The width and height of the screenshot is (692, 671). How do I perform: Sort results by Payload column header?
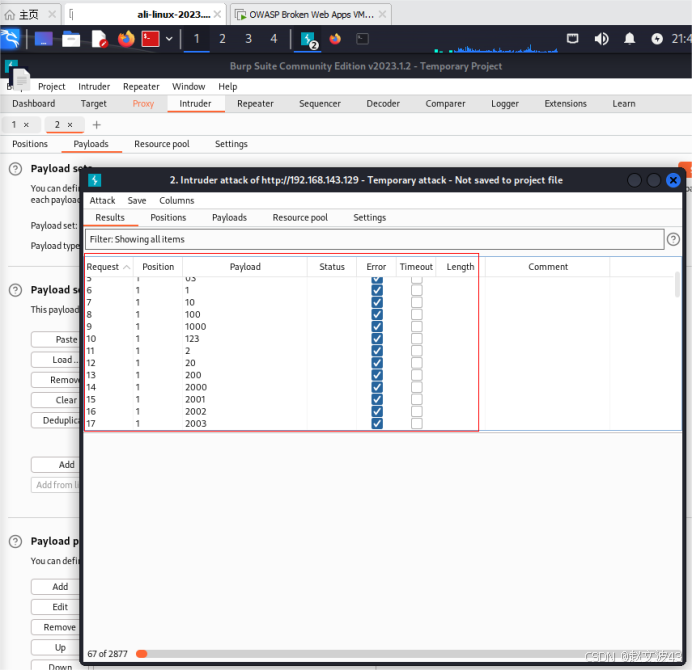(x=245, y=267)
